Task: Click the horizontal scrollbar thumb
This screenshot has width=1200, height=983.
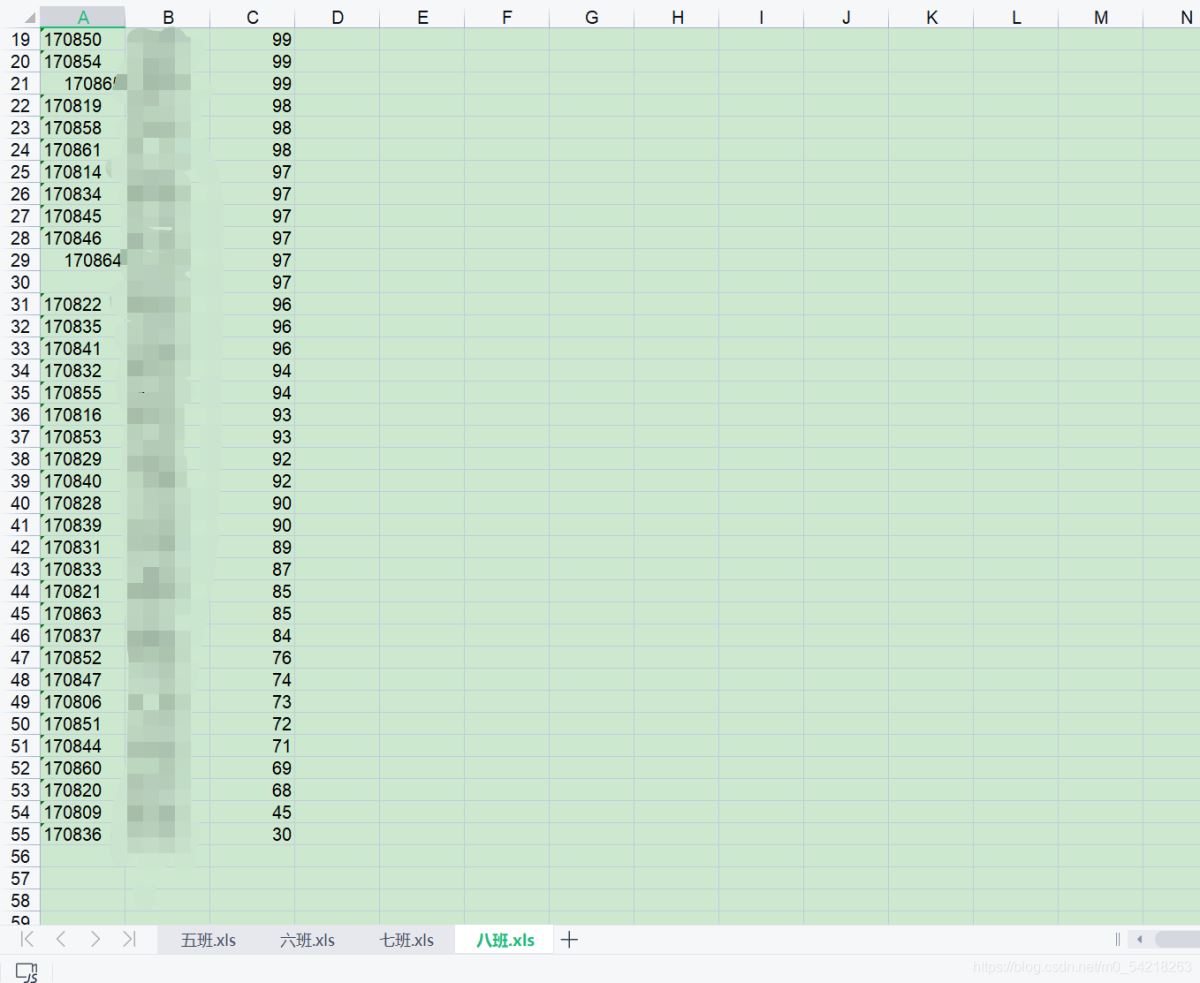Action: click(1177, 939)
